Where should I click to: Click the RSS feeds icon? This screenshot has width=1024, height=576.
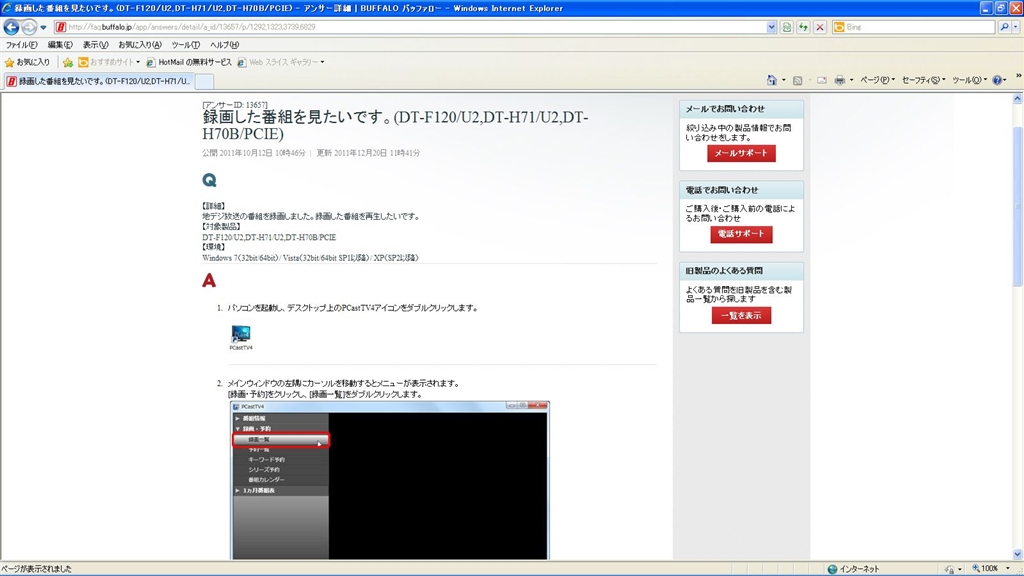click(x=797, y=80)
